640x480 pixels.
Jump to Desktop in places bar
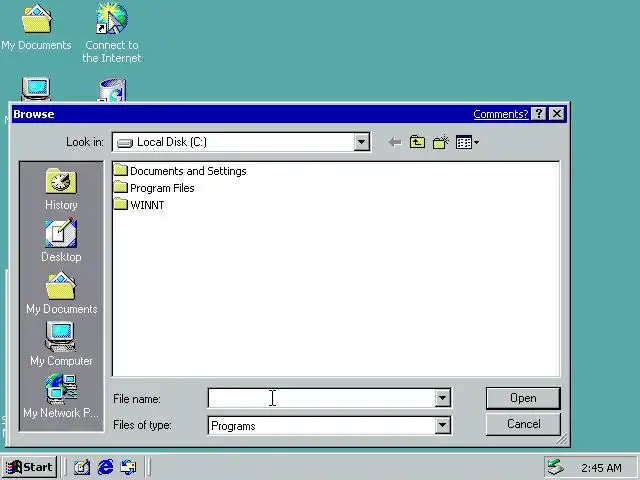[61, 240]
